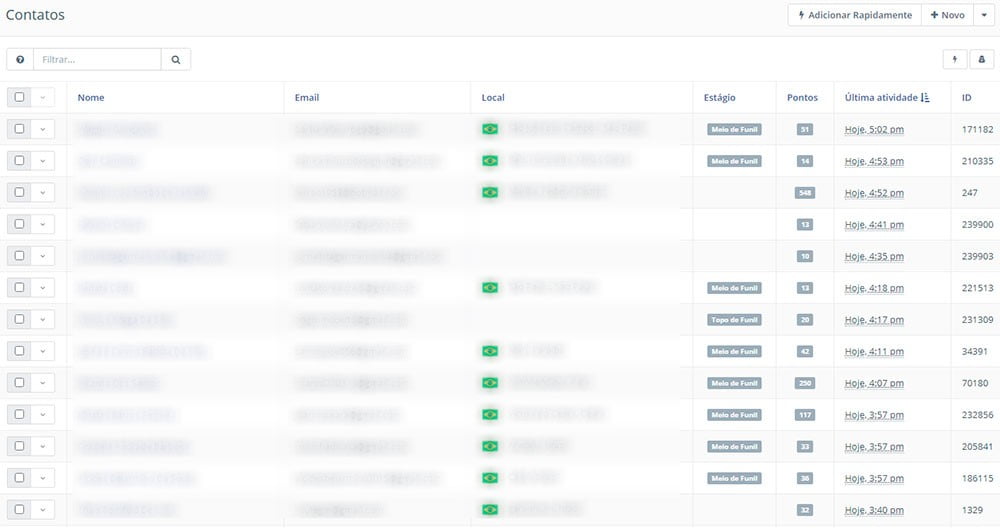Click the 548 points badge
This screenshot has height=528, width=1000.
click(805, 193)
